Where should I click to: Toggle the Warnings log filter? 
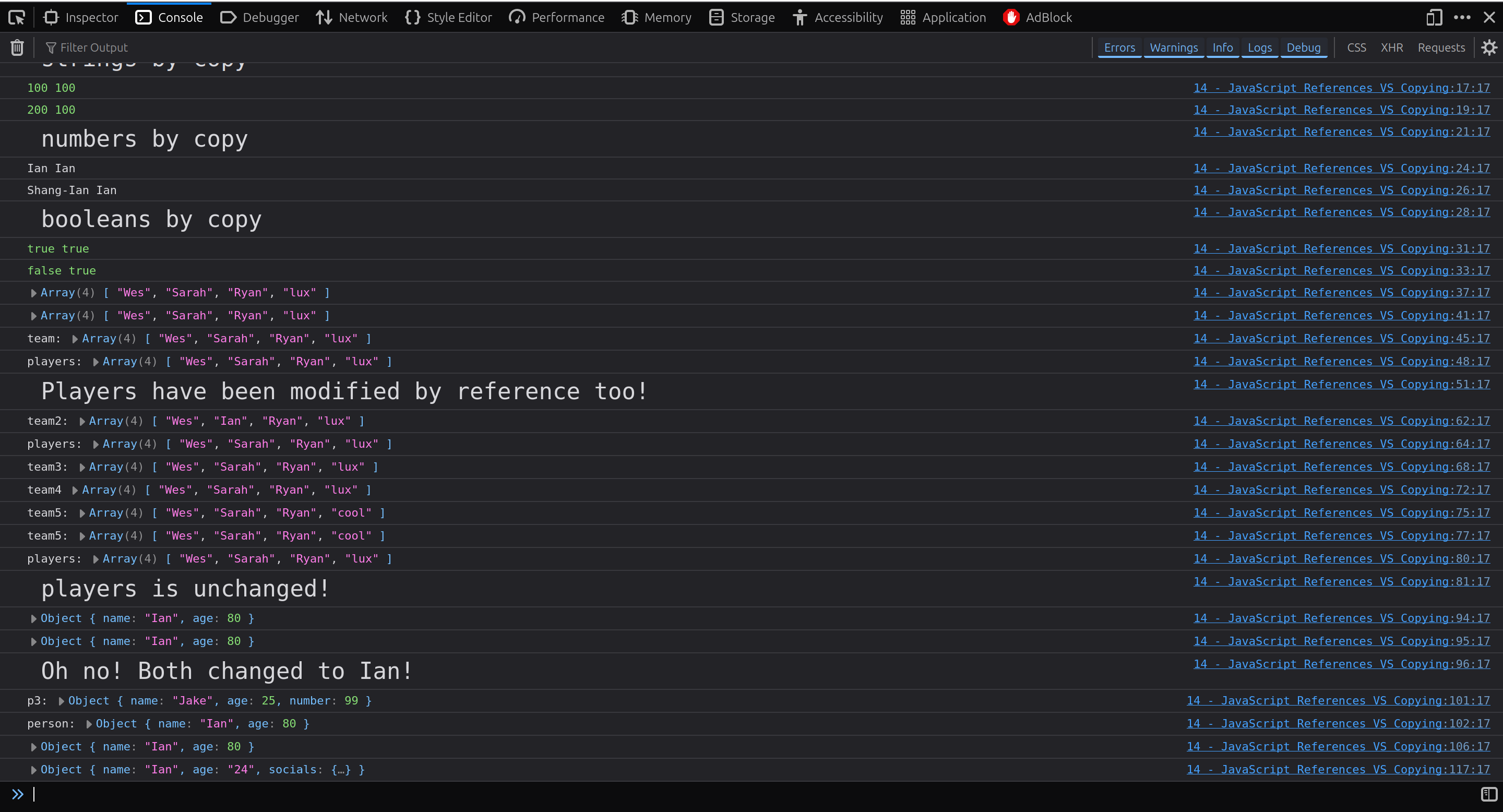1173,47
